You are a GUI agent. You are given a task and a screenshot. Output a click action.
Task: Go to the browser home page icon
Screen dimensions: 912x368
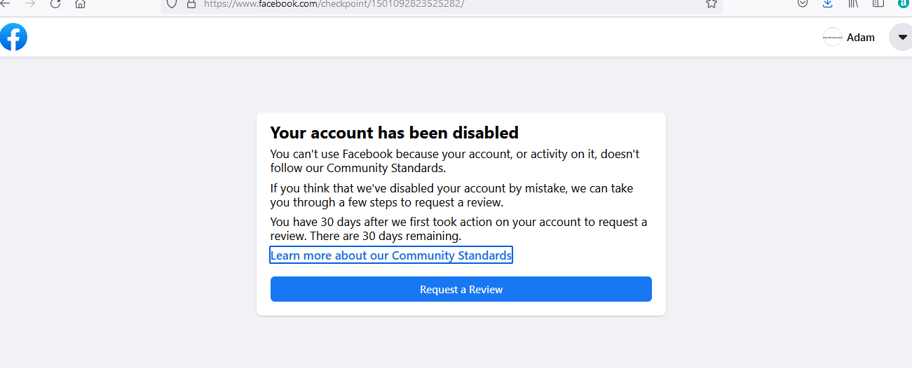click(x=80, y=3)
